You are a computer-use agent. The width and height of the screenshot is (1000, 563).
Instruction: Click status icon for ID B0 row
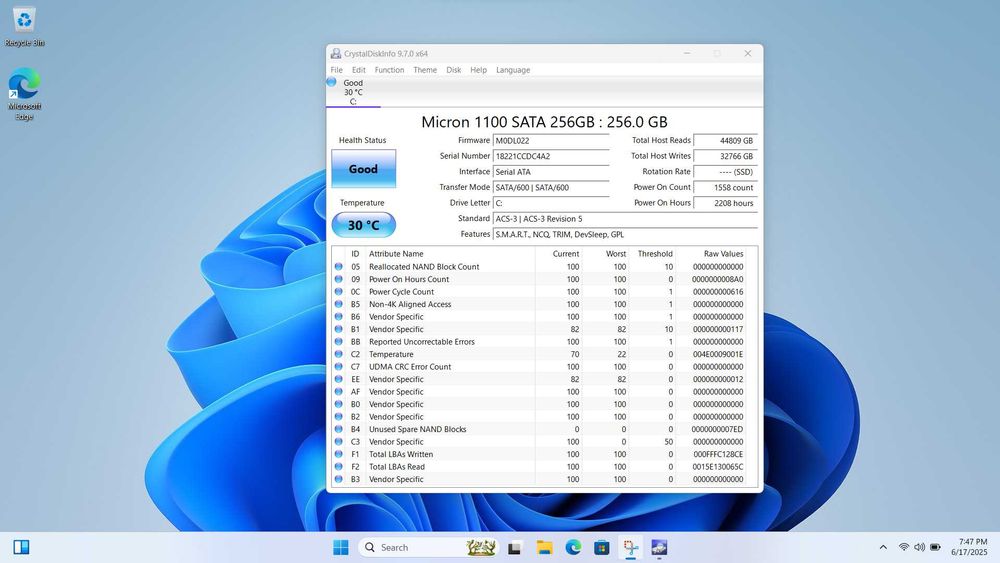click(x=339, y=404)
